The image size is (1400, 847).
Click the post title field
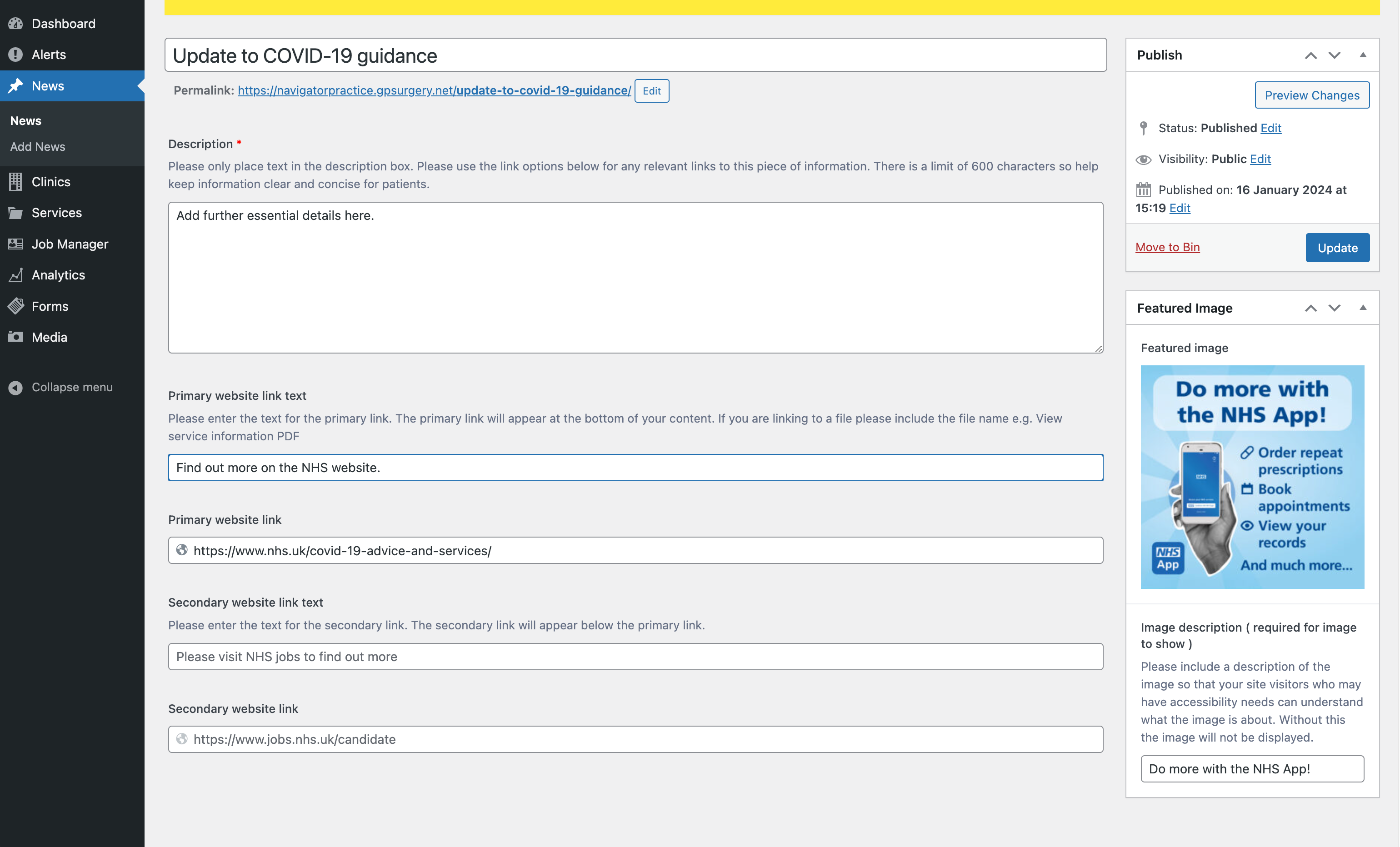(x=636, y=55)
